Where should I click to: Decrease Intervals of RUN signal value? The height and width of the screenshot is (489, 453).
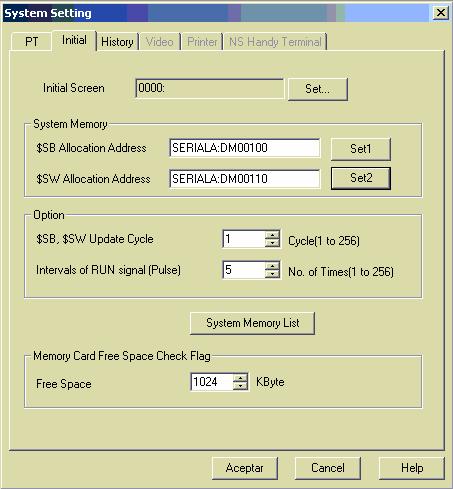click(x=272, y=274)
